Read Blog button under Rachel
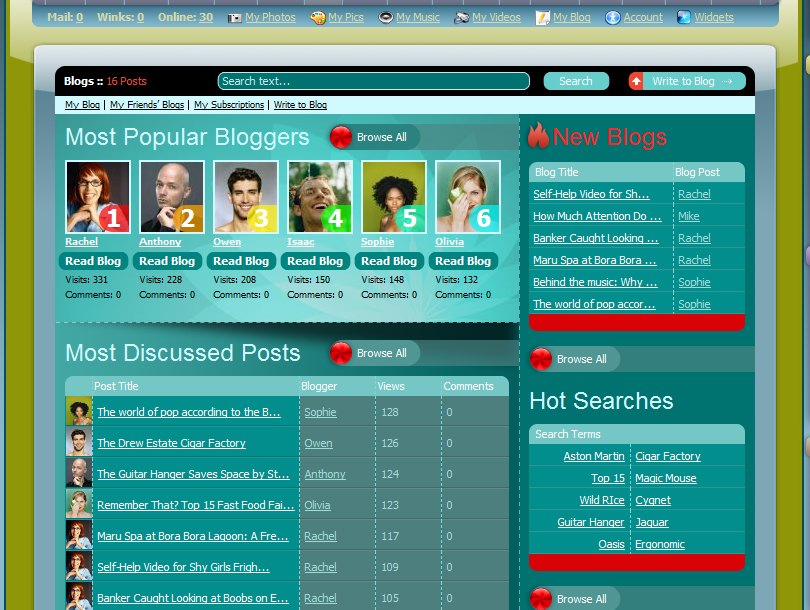 coord(96,261)
